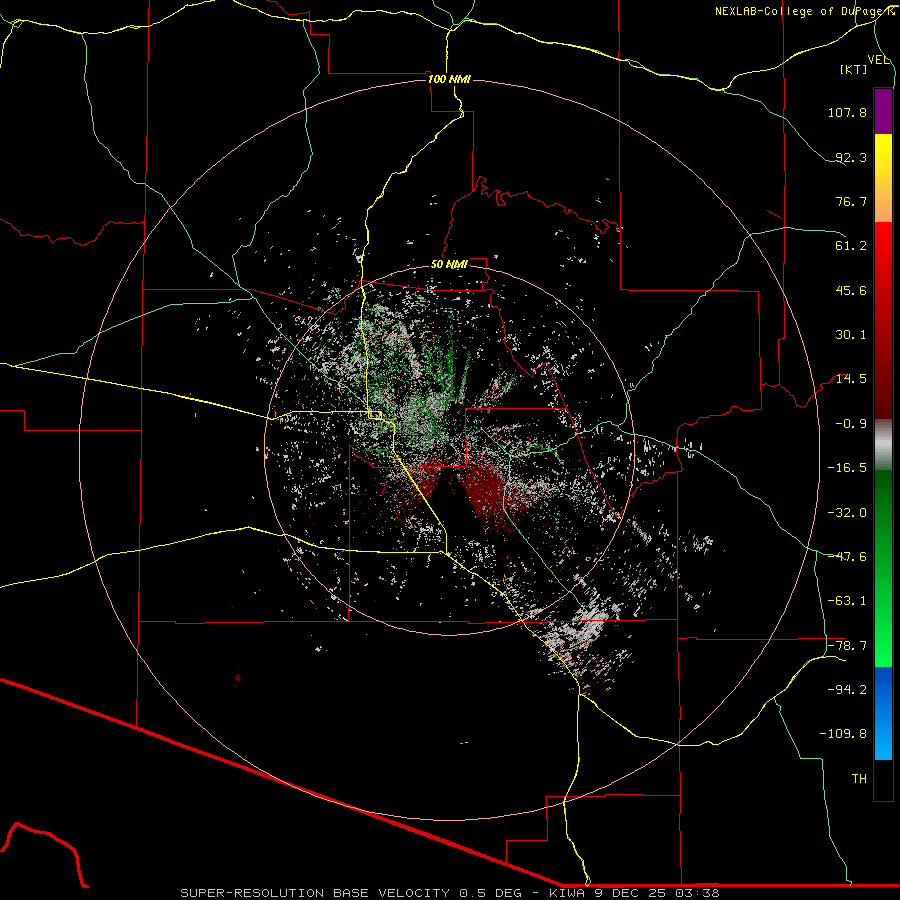
Task: Pick the purple segment of the color bar
Action: 883,111
